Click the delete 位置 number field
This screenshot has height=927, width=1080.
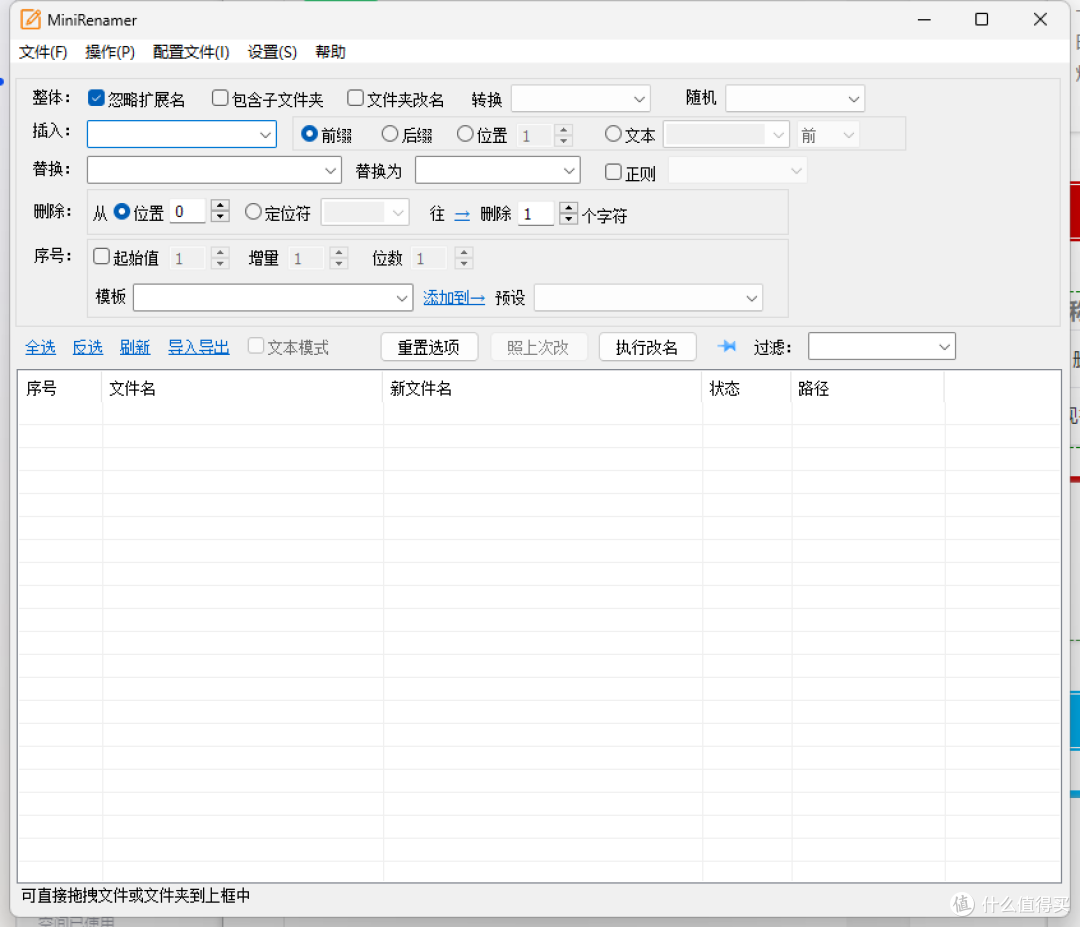[x=187, y=211]
